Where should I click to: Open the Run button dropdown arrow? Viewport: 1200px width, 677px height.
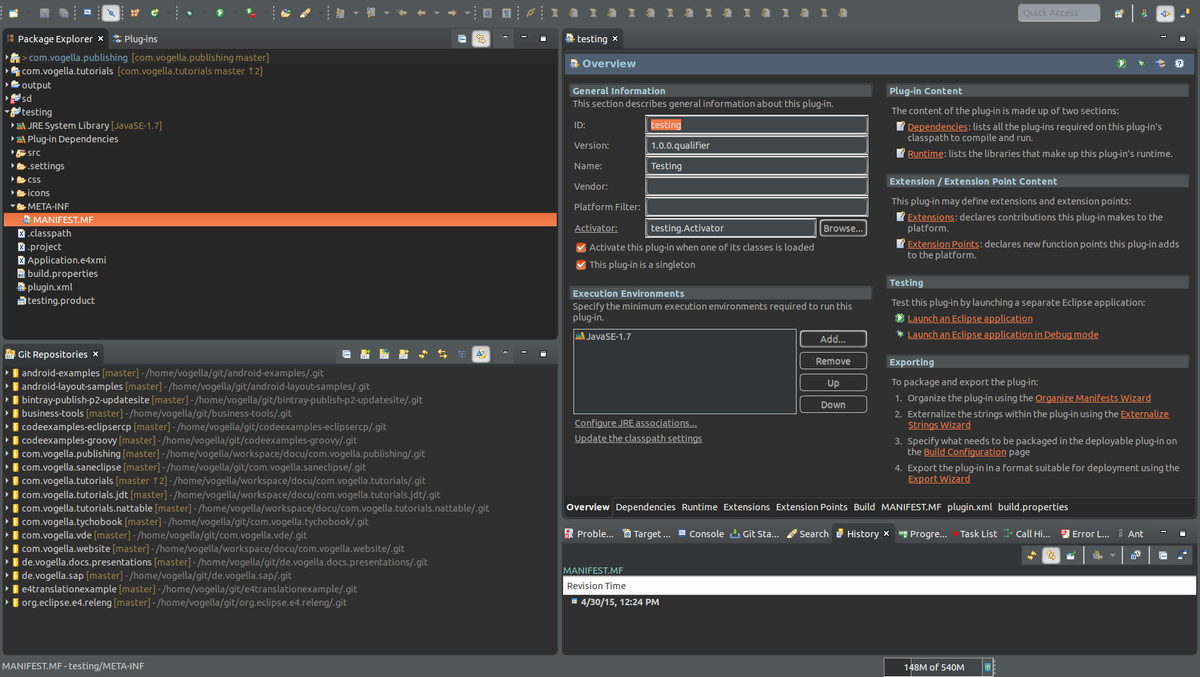(x=234, y=13)
